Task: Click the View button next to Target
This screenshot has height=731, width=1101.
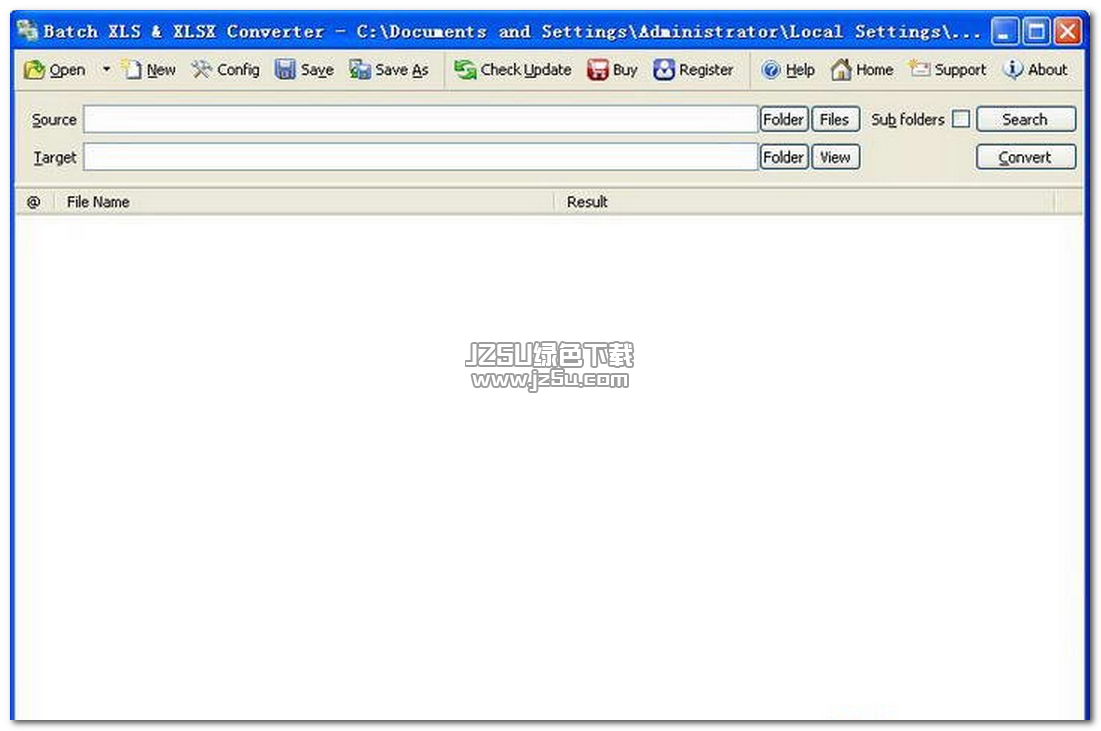Action: point(835,157)
